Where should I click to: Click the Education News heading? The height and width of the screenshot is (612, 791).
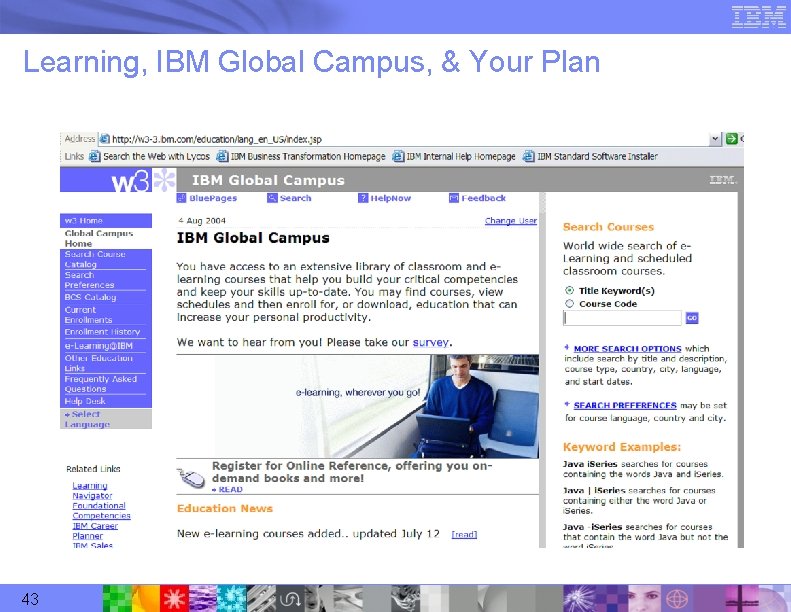[225, 509]
